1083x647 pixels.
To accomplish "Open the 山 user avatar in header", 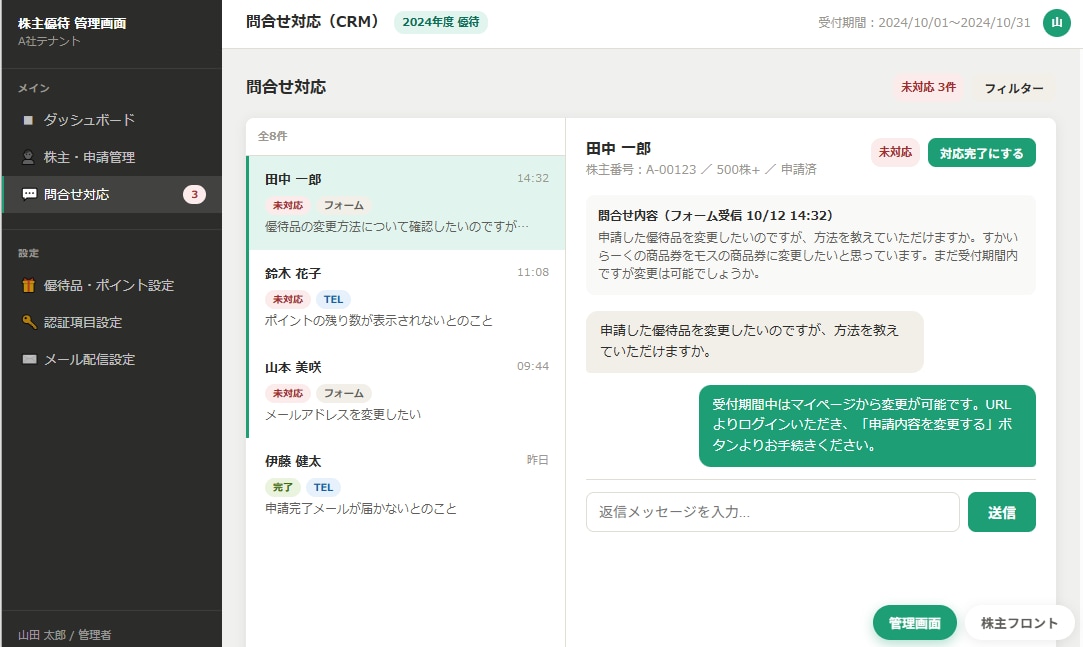I will (1056, 23).
